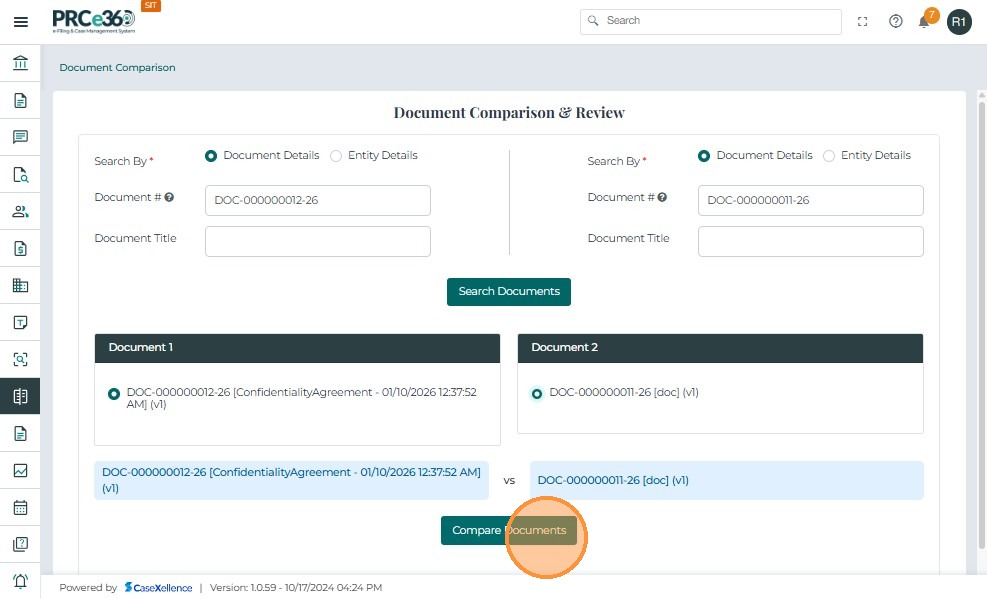Viewport: 987px width, 599px height.
Task: Open the hamburger navigation menu
Action: [x=20, y=21]
